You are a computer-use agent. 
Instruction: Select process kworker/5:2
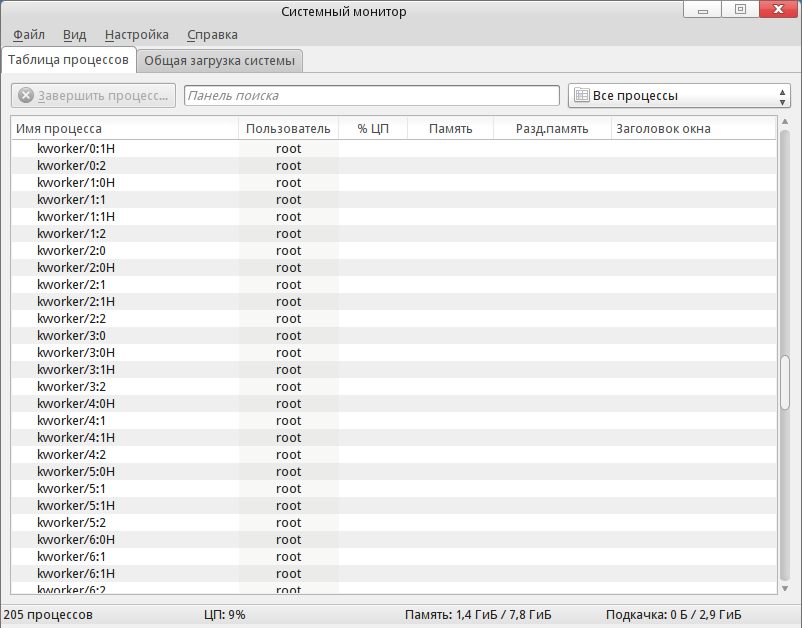tap(394, 523)
